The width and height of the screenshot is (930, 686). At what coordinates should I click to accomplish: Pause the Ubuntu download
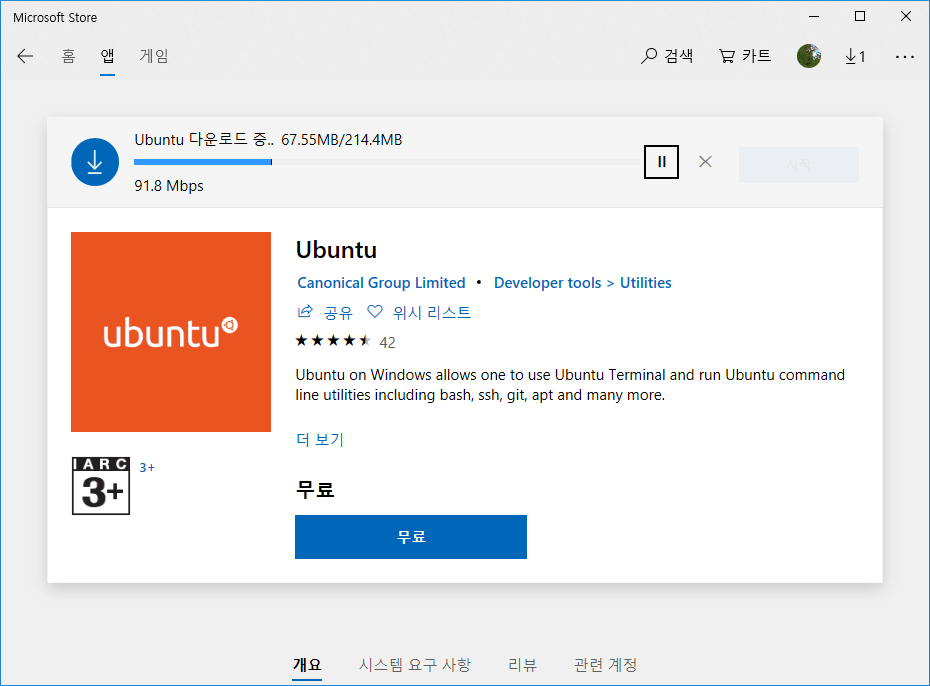click(661, 162)
